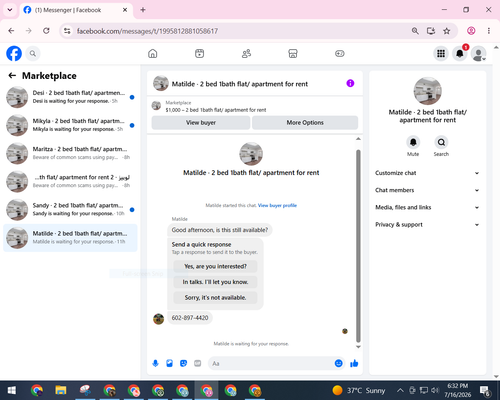Open the Friends icon in top navigation

(x=246, y=53)
